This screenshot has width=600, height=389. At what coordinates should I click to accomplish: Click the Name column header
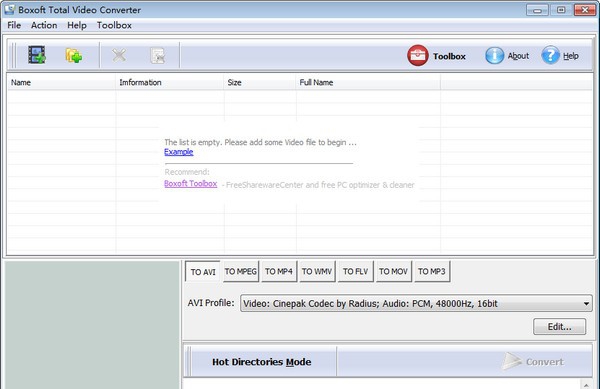coord(61,82)
